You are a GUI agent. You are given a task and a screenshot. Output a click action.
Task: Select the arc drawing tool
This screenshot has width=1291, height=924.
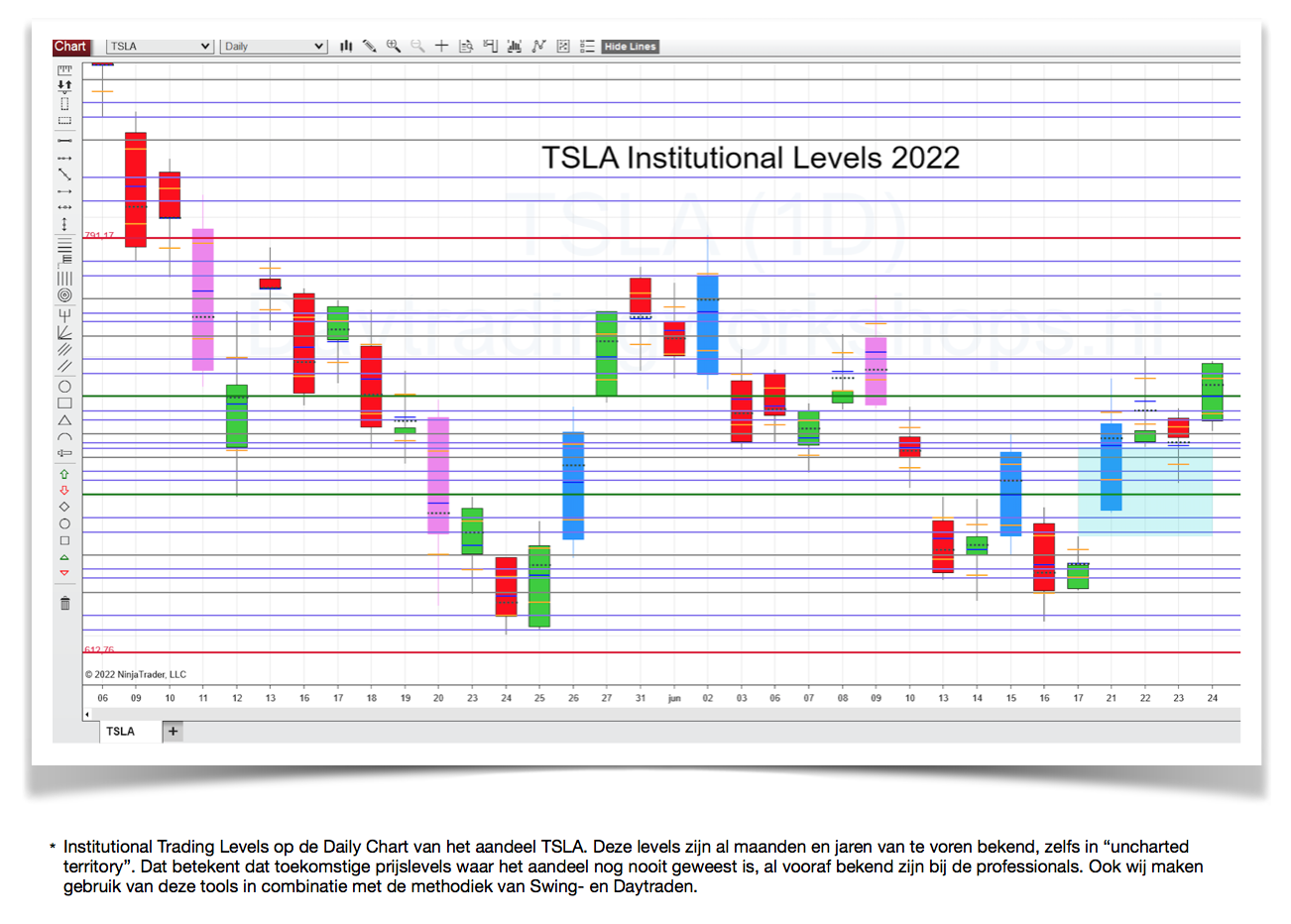point(64,436)
